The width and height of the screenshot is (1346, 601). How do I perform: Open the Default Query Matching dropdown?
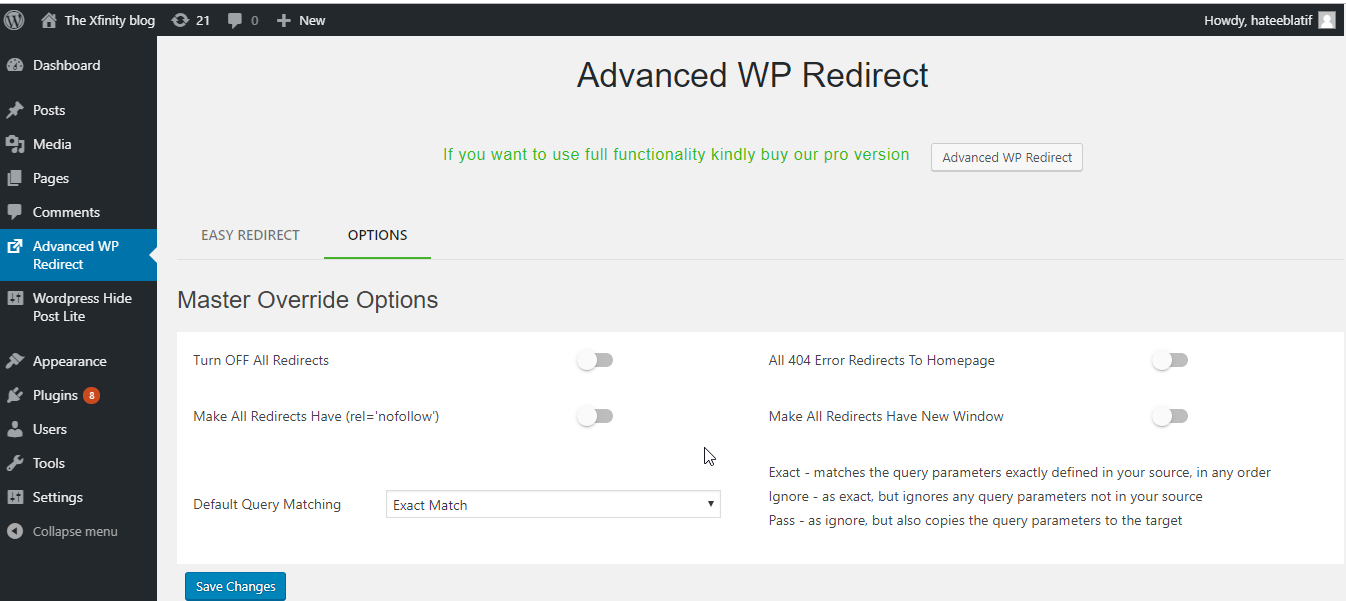coord(553,504)
